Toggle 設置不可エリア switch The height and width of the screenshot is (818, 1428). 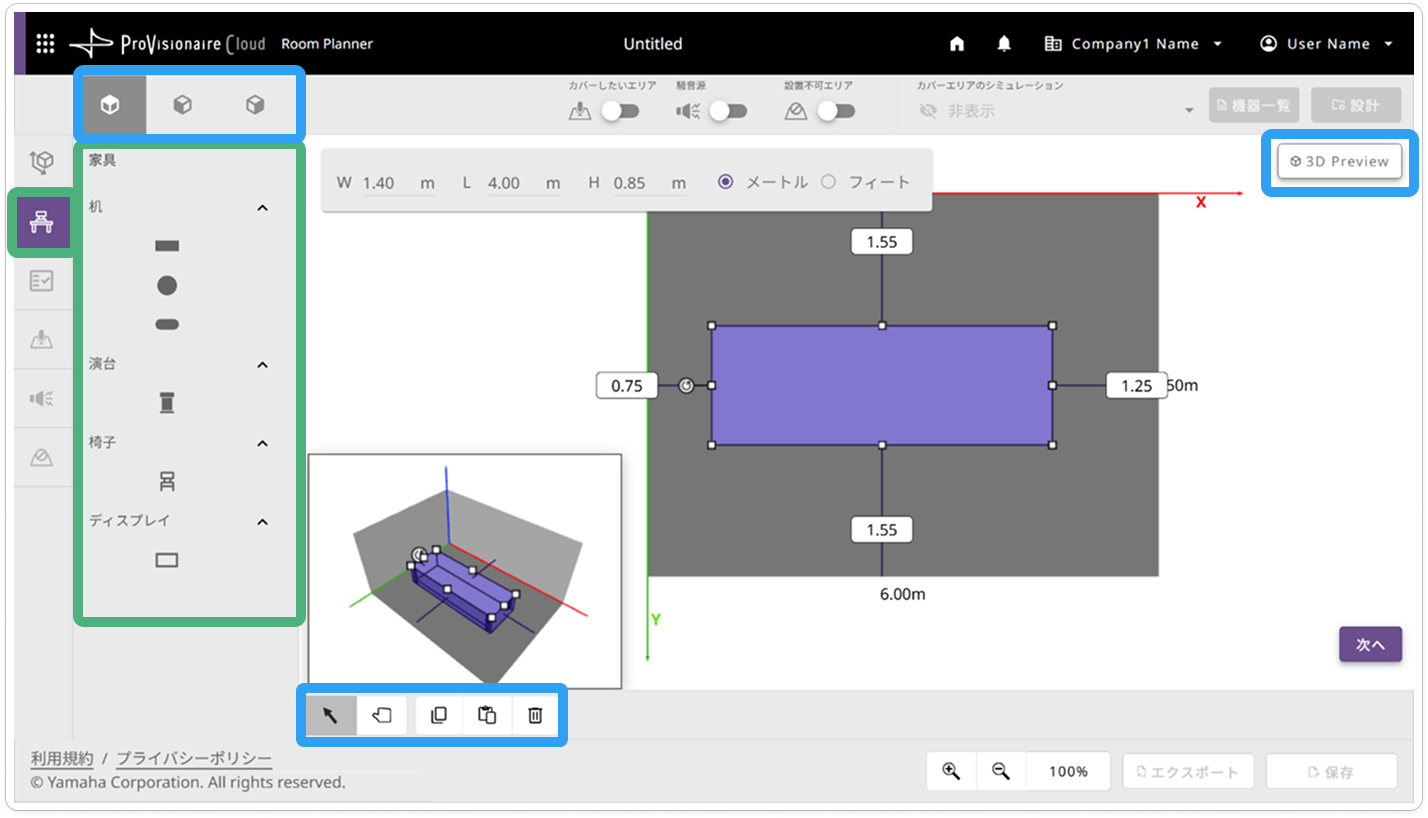[836, 111]
